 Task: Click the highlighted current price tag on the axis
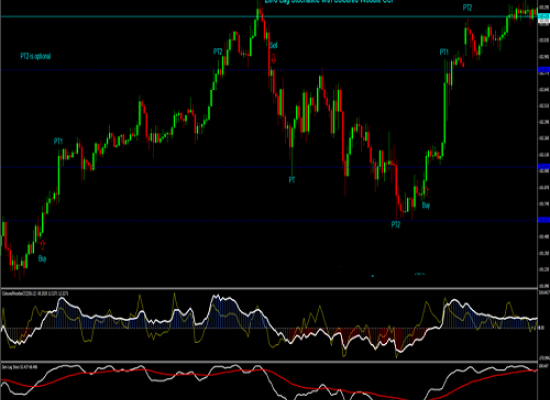[544, 16]
